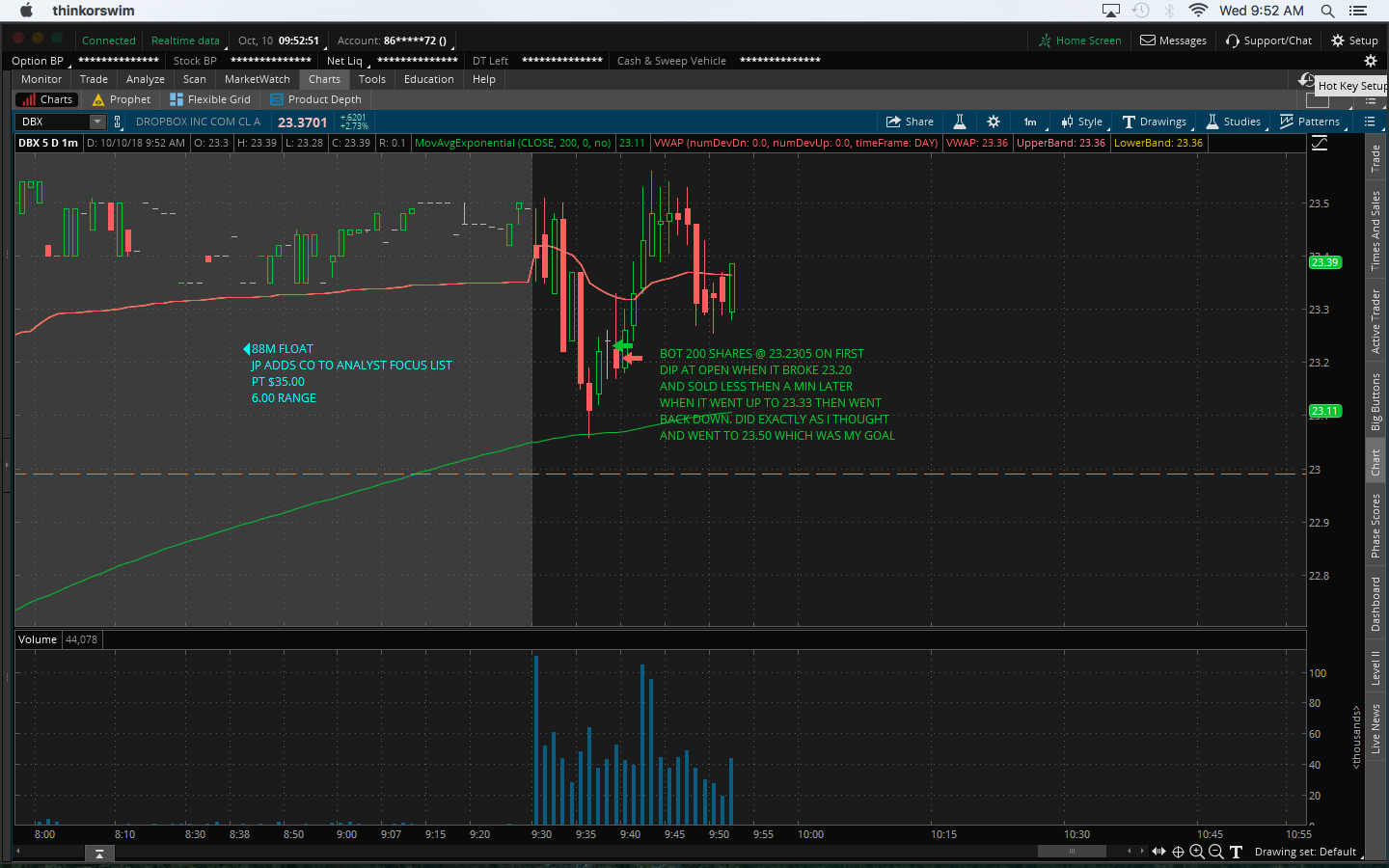The width and height of the screenshot is (1389, 868).
Task: Open the date and time dropdown
Action: pyautogui.click(x=279, y=41)
